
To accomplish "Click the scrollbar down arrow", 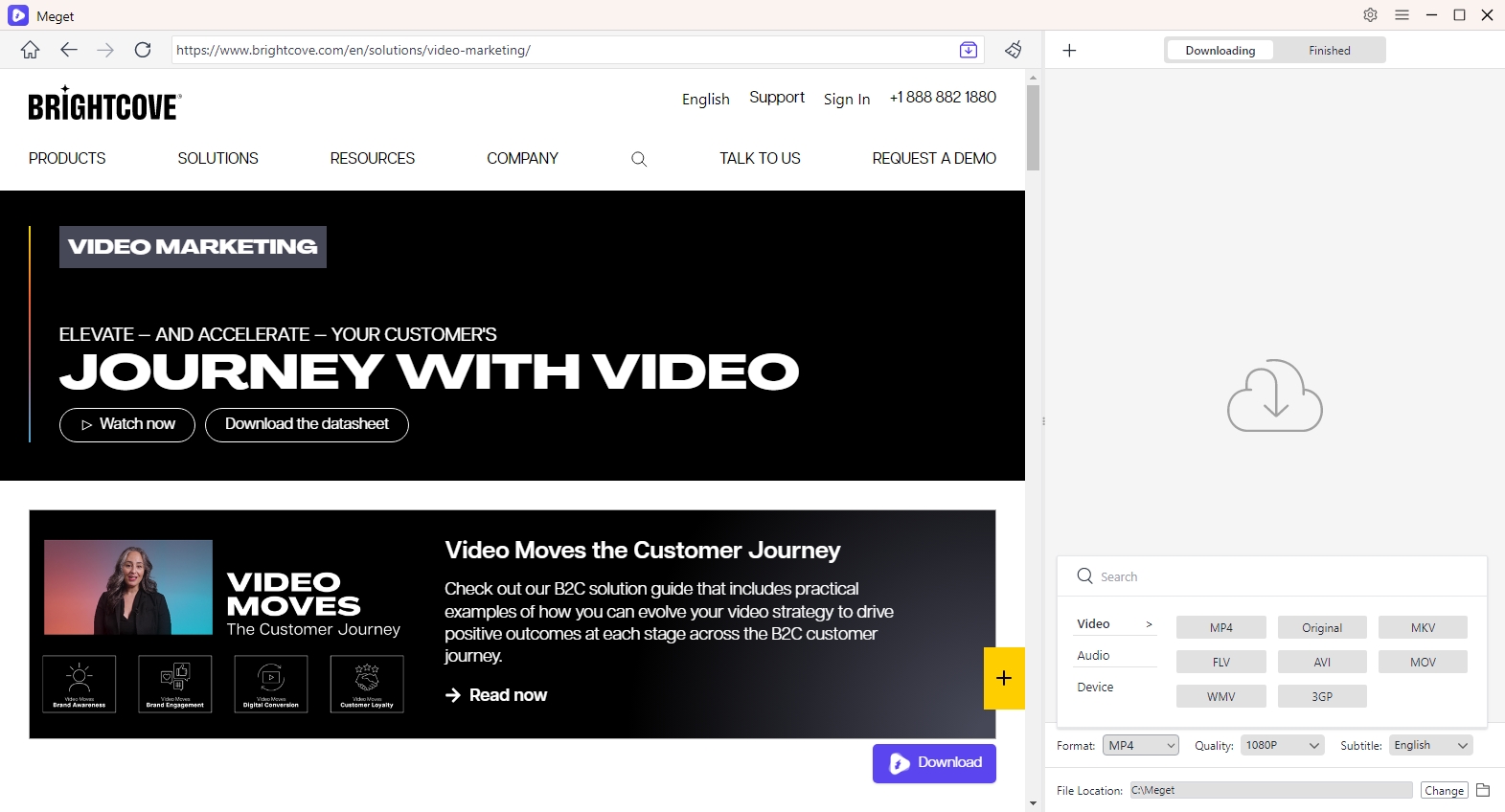I will 1033,803.
